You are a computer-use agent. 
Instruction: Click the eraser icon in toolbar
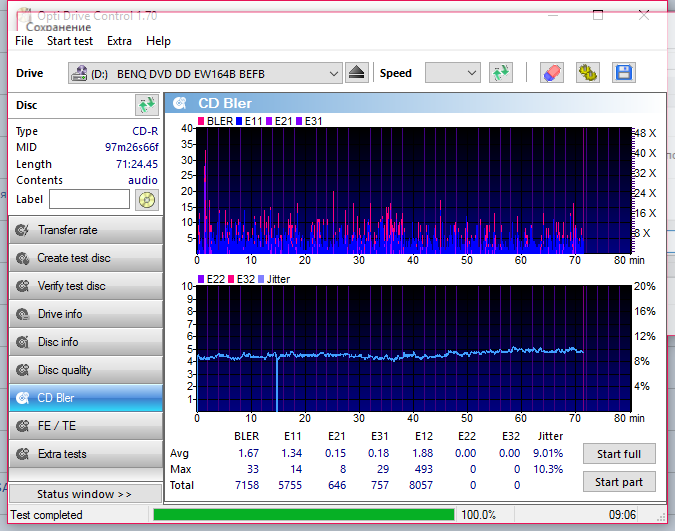click(551, 73)
